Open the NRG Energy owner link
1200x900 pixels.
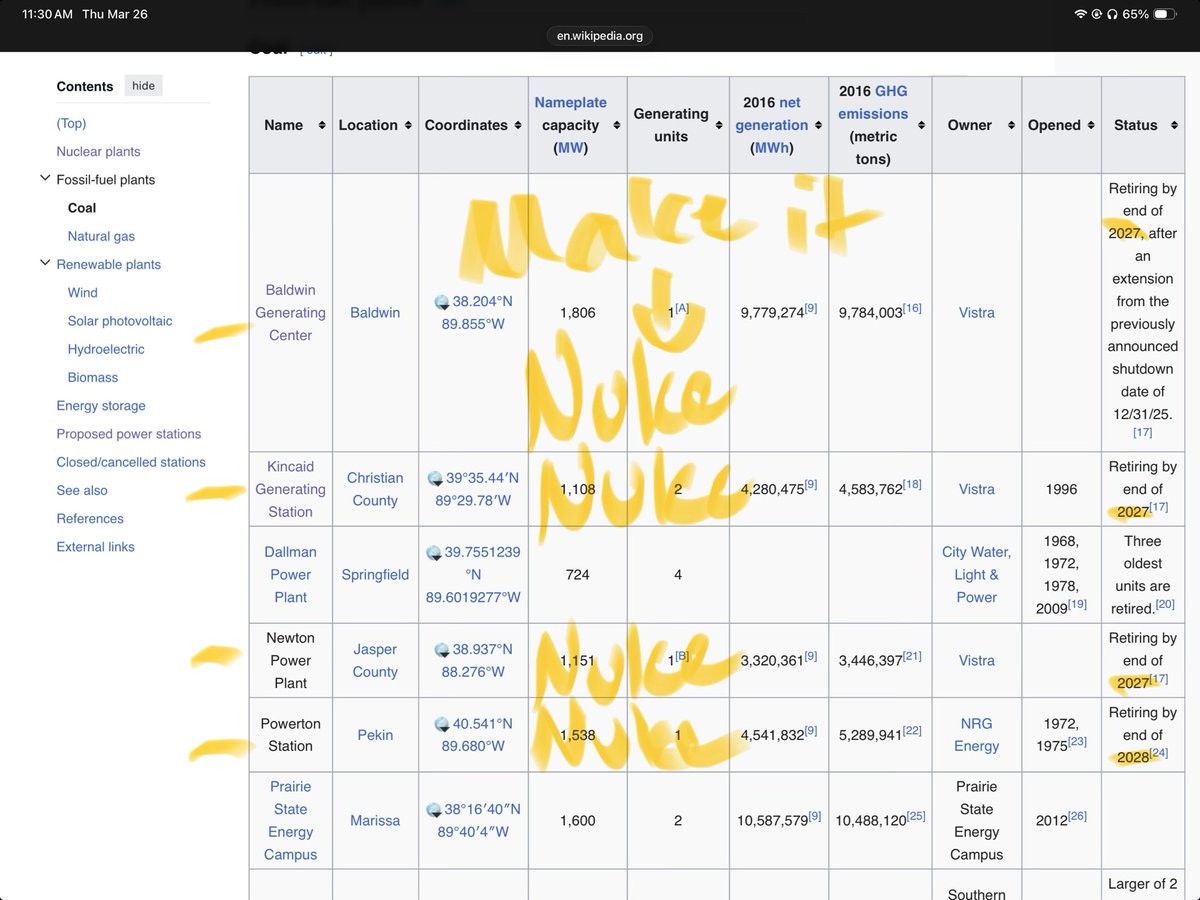[976, 735]
